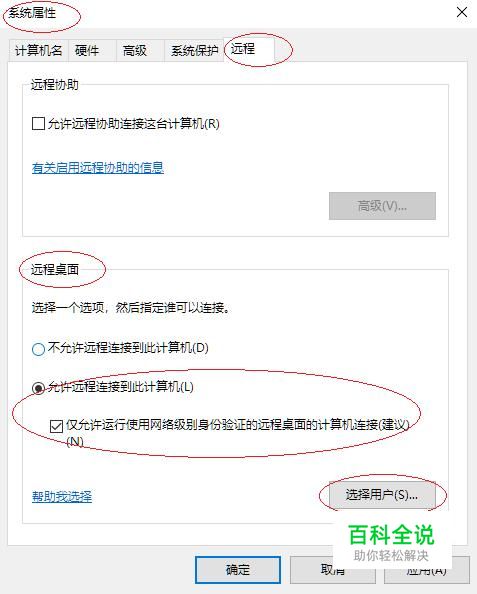The height and width of the screenshot is (594, 477).
Task: Close the 系统属性 dialog with X
Action: pos(461,12)
